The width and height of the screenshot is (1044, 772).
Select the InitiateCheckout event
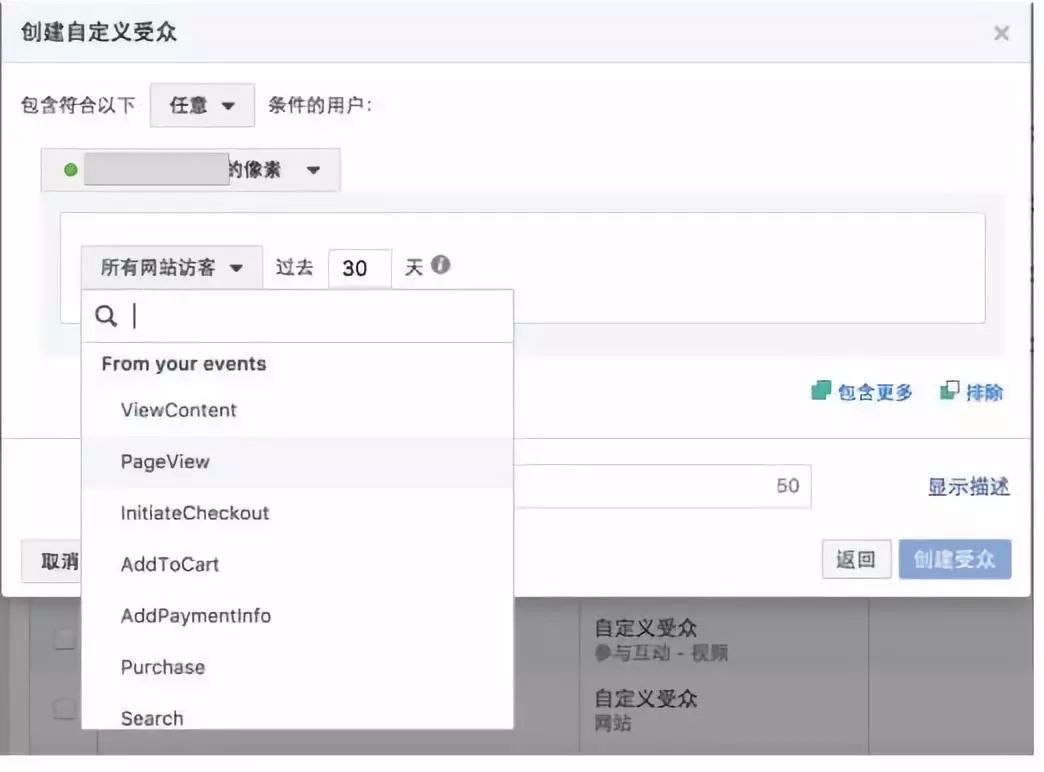pyautogui.click(x=195, y=513)
